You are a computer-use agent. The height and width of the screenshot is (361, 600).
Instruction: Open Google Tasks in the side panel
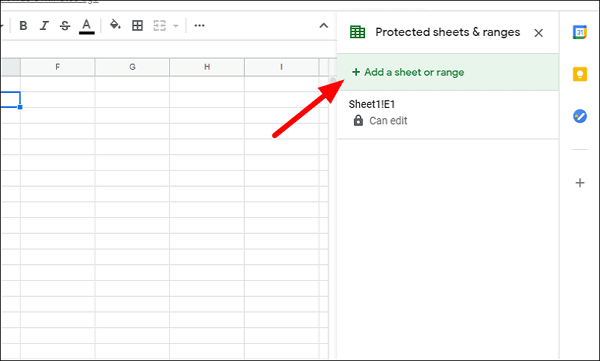[580, 116]
